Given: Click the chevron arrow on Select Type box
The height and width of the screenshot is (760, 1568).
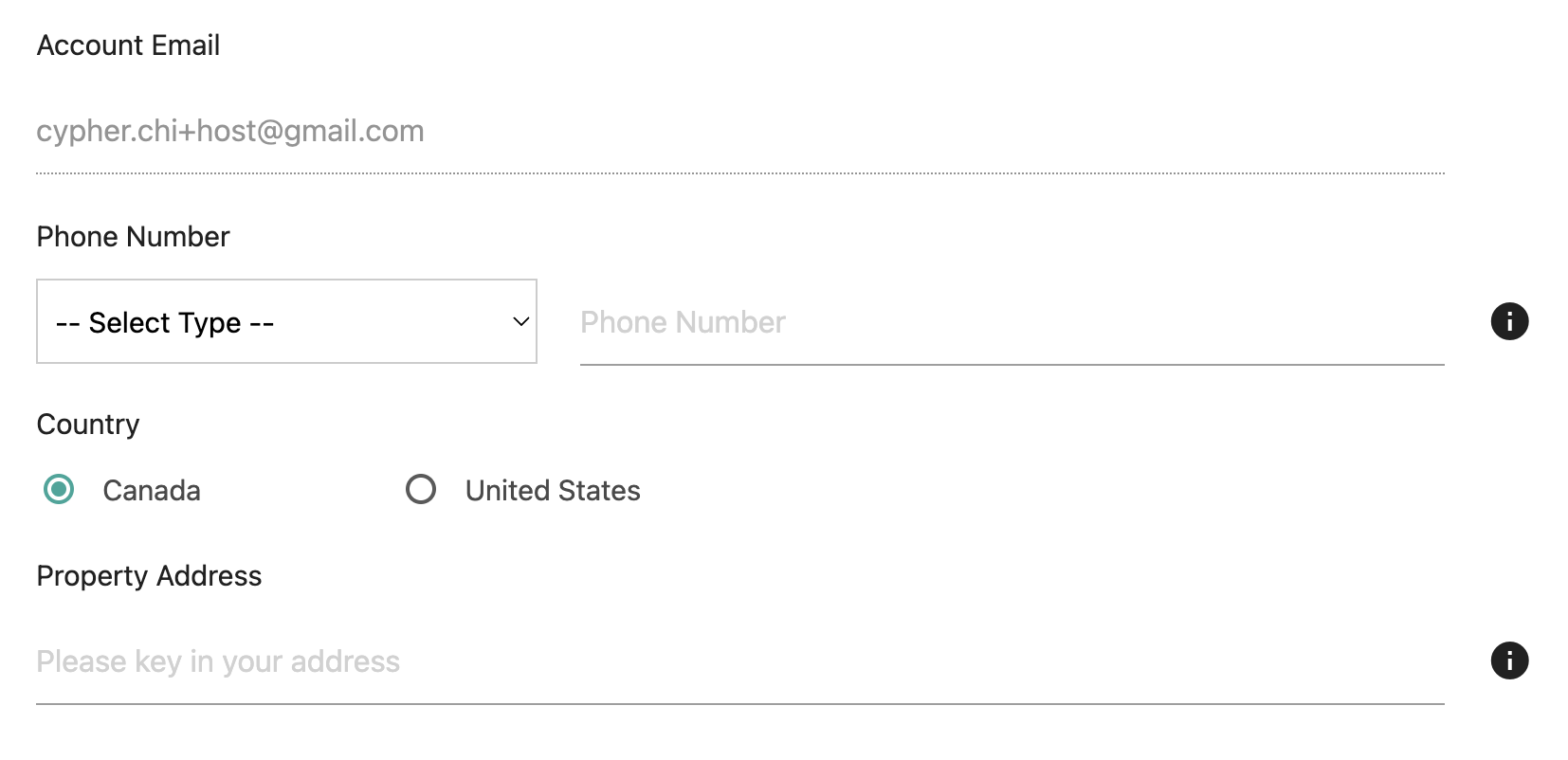Looking at the screenshot, I should (x=520, y=321).
